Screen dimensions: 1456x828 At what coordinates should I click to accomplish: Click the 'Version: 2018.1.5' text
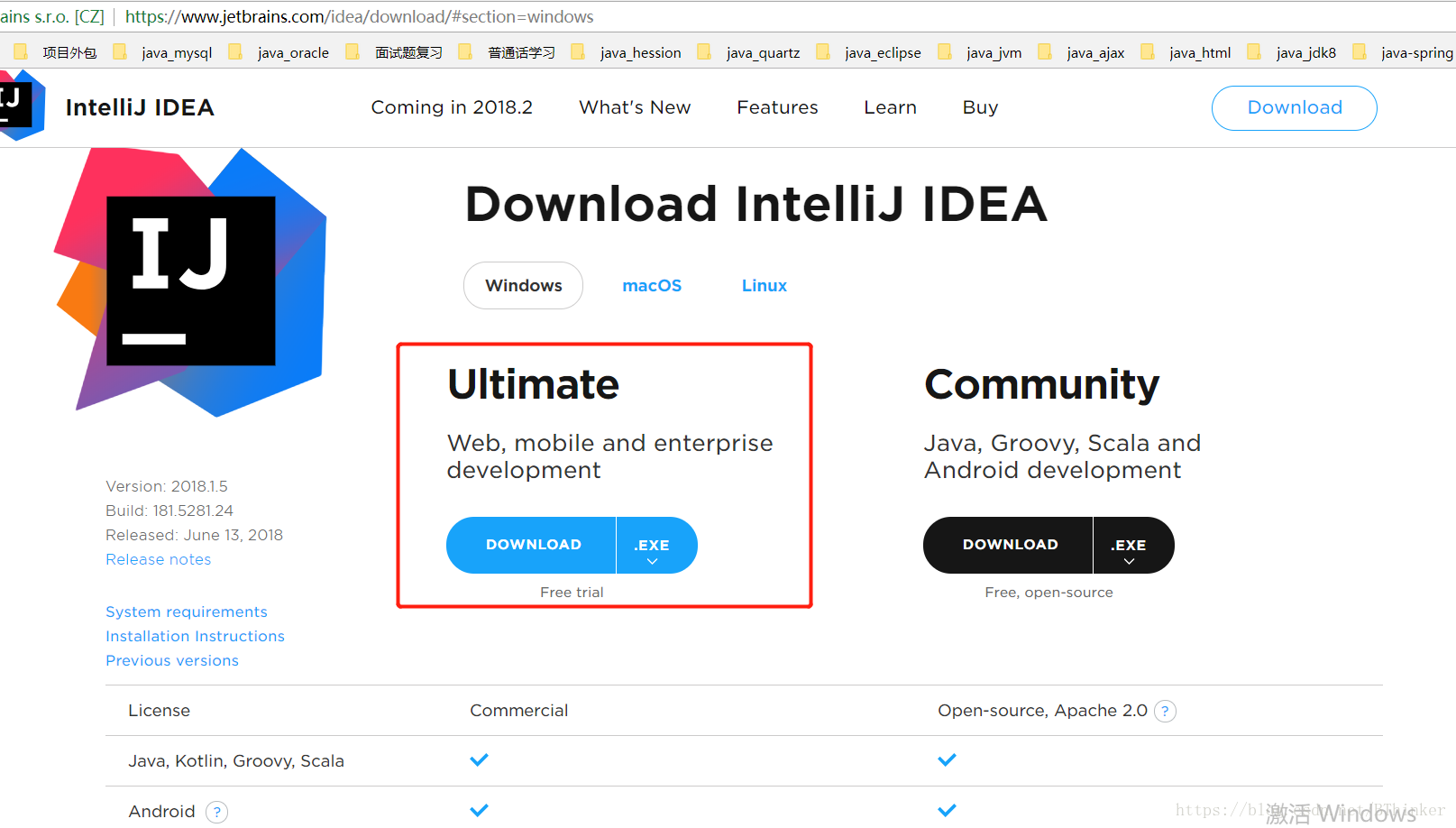point(167,486)
